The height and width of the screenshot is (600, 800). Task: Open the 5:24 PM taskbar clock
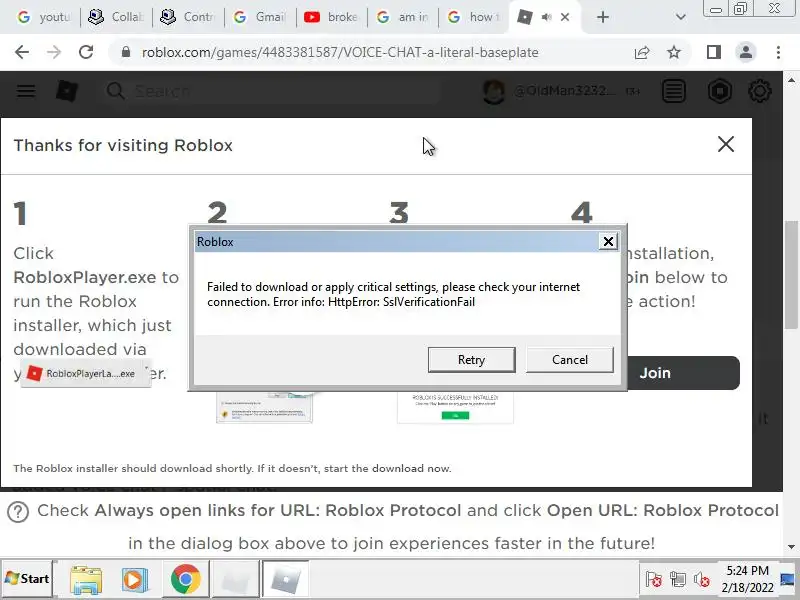[747, 579]
